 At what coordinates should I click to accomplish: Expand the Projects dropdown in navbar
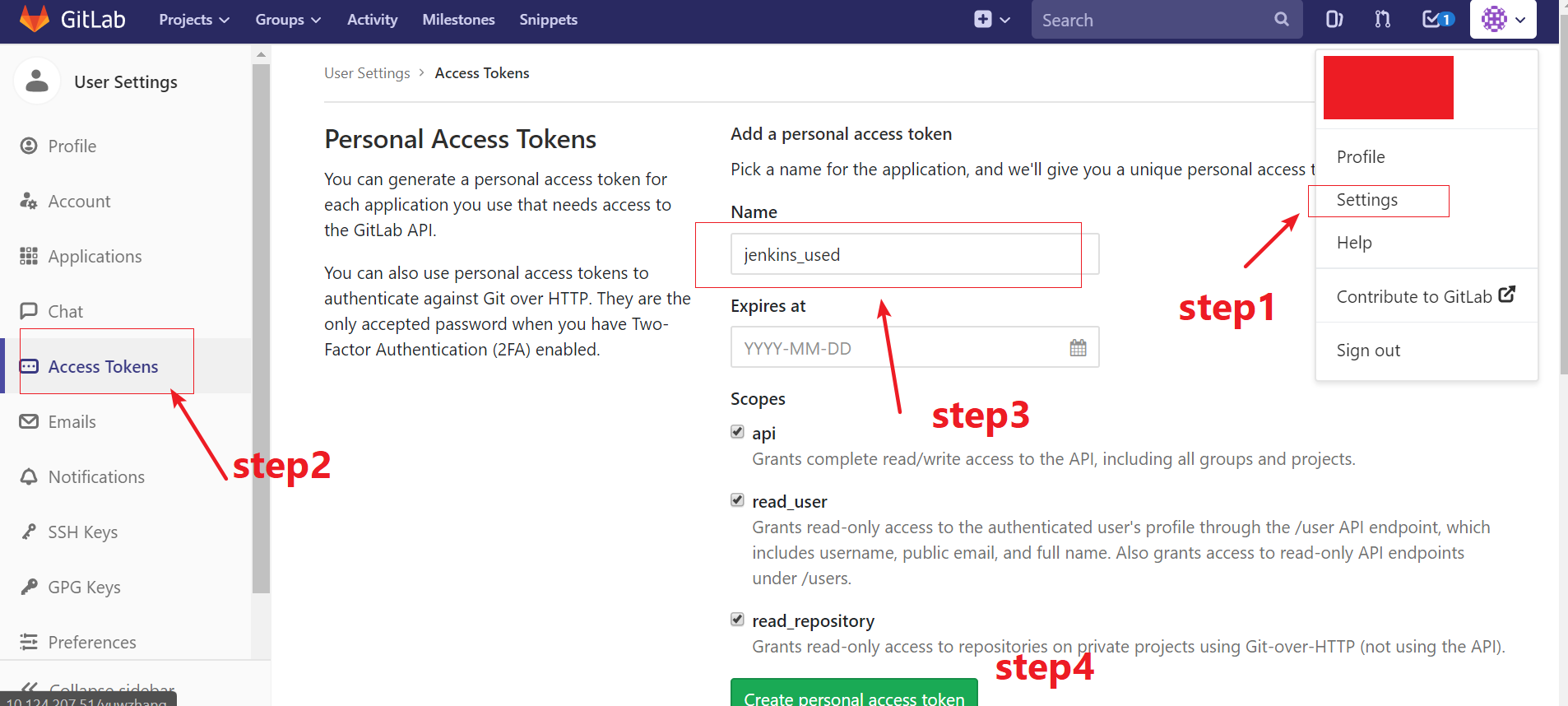[x=193, y=20]
